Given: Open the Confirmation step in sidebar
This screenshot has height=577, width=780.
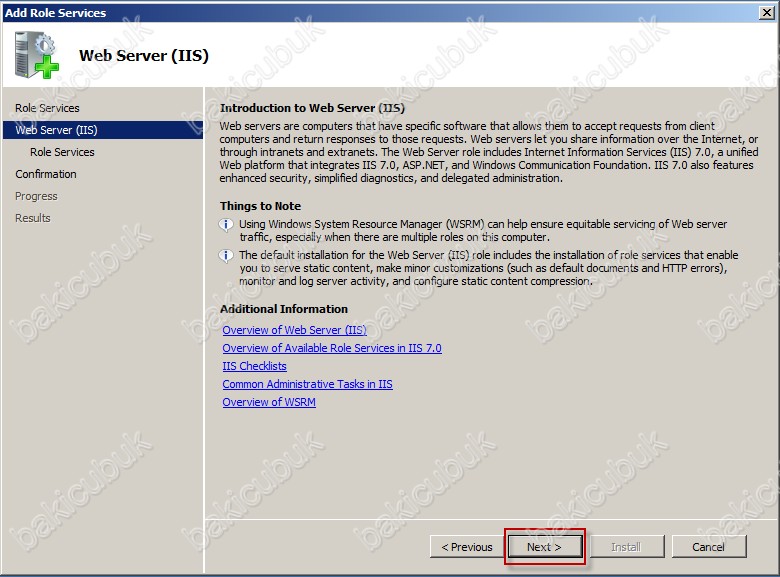Looking at the screenshot, I should [x=46, y=174].
